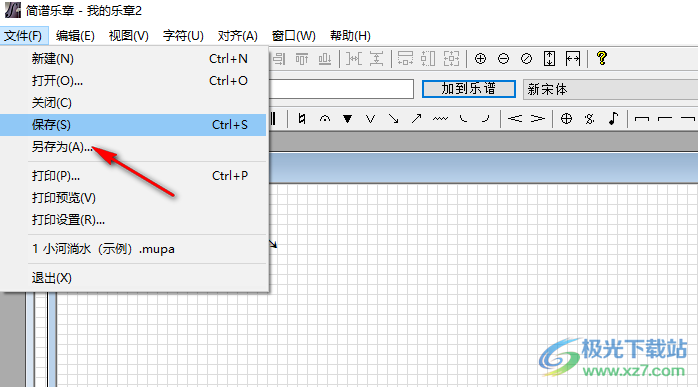Image resolution: width=698 pixels, height=387 pixels.
Task: Insert the eighth note symbol
Action: click(613, 118)
